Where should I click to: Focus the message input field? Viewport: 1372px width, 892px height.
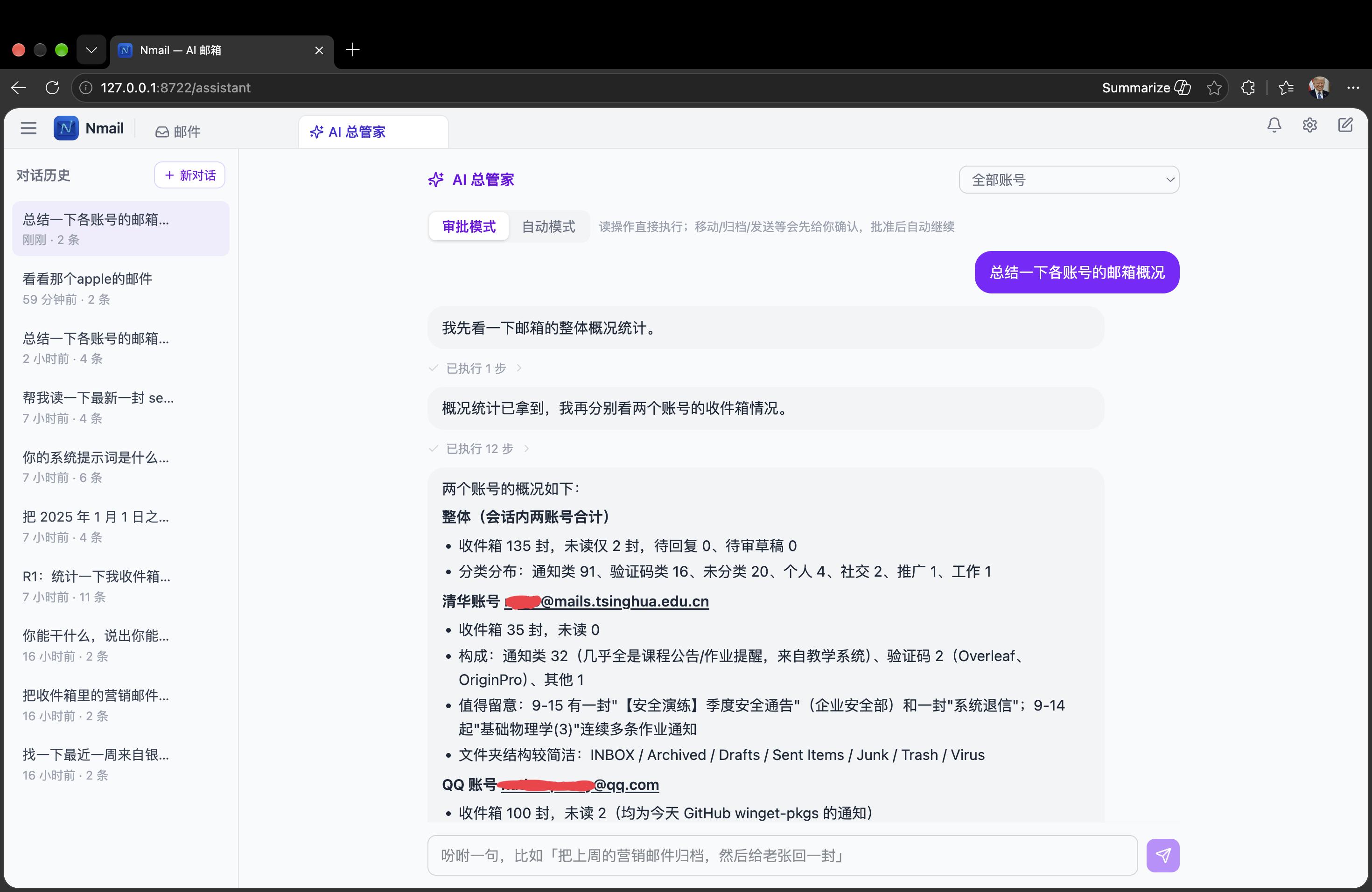pyautogui.click(x=782, y=855)
